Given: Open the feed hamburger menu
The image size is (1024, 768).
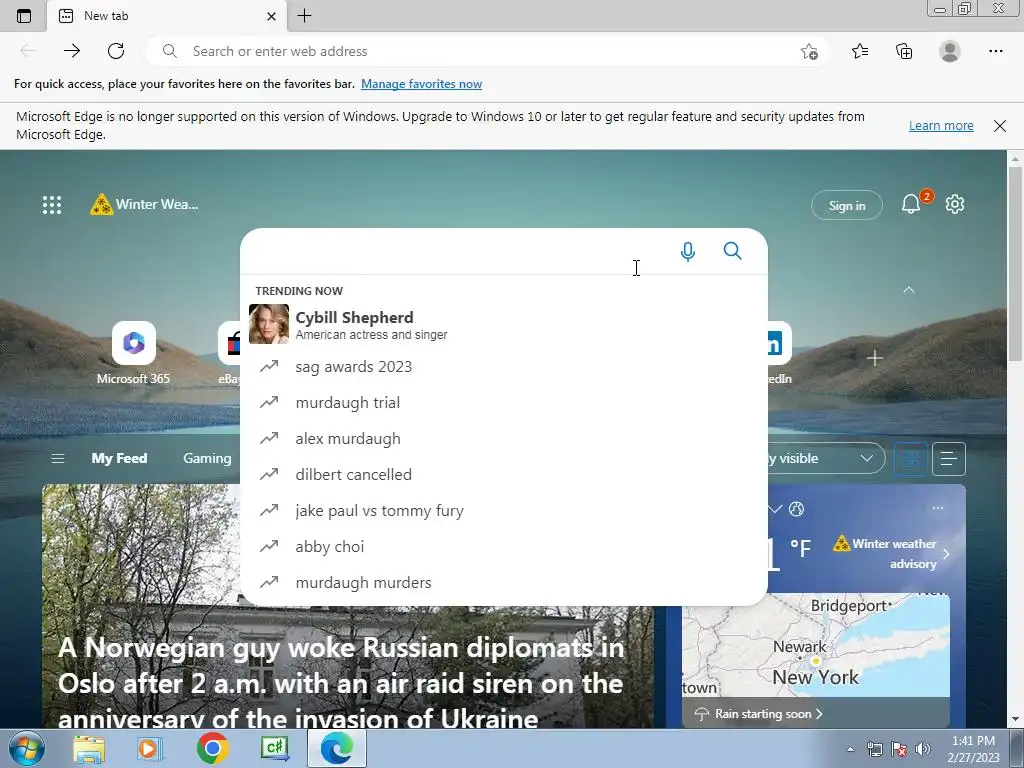Looking at the screenshot, I should 57,458.
